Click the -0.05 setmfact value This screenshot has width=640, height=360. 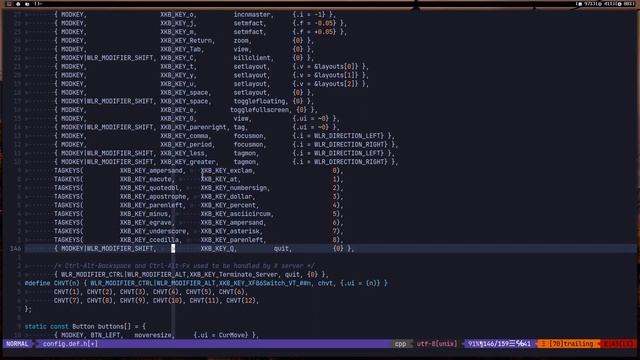[324, 23]
